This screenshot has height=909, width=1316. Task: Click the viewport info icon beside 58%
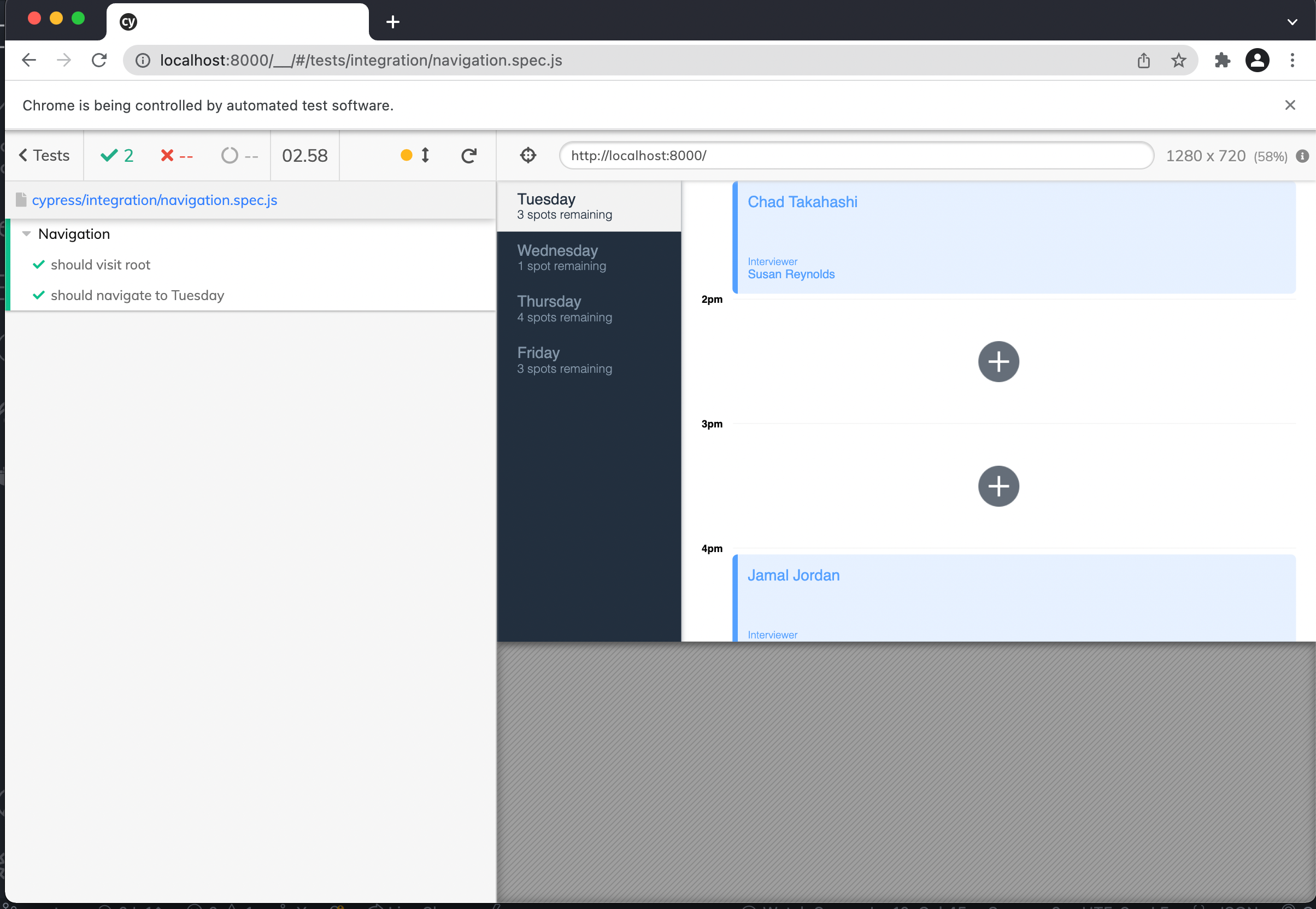[x=1303, y=155]
